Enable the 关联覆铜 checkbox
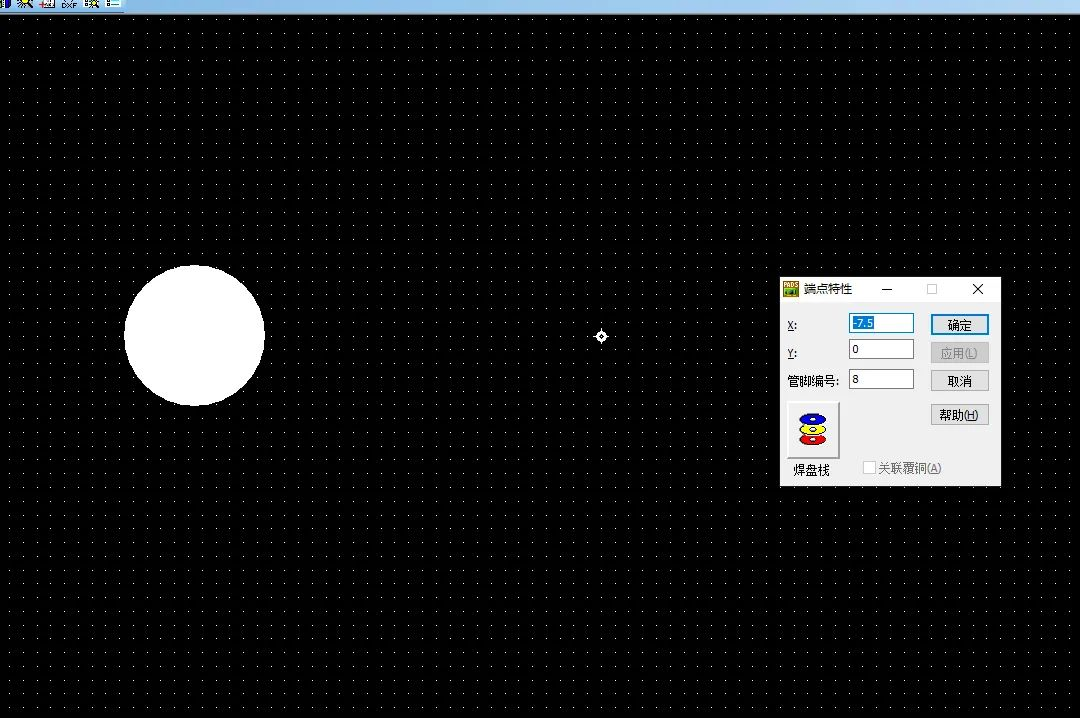The image size is (1080, 718). click(869, 467)
